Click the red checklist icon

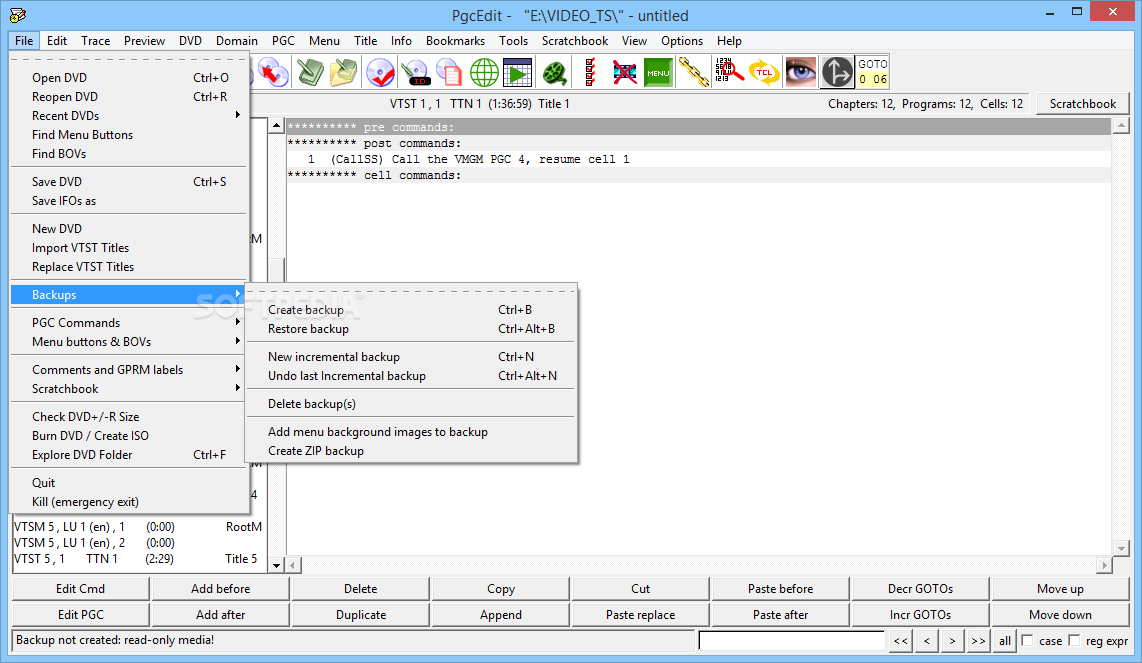pyautogui.click(x=590, y=72)
